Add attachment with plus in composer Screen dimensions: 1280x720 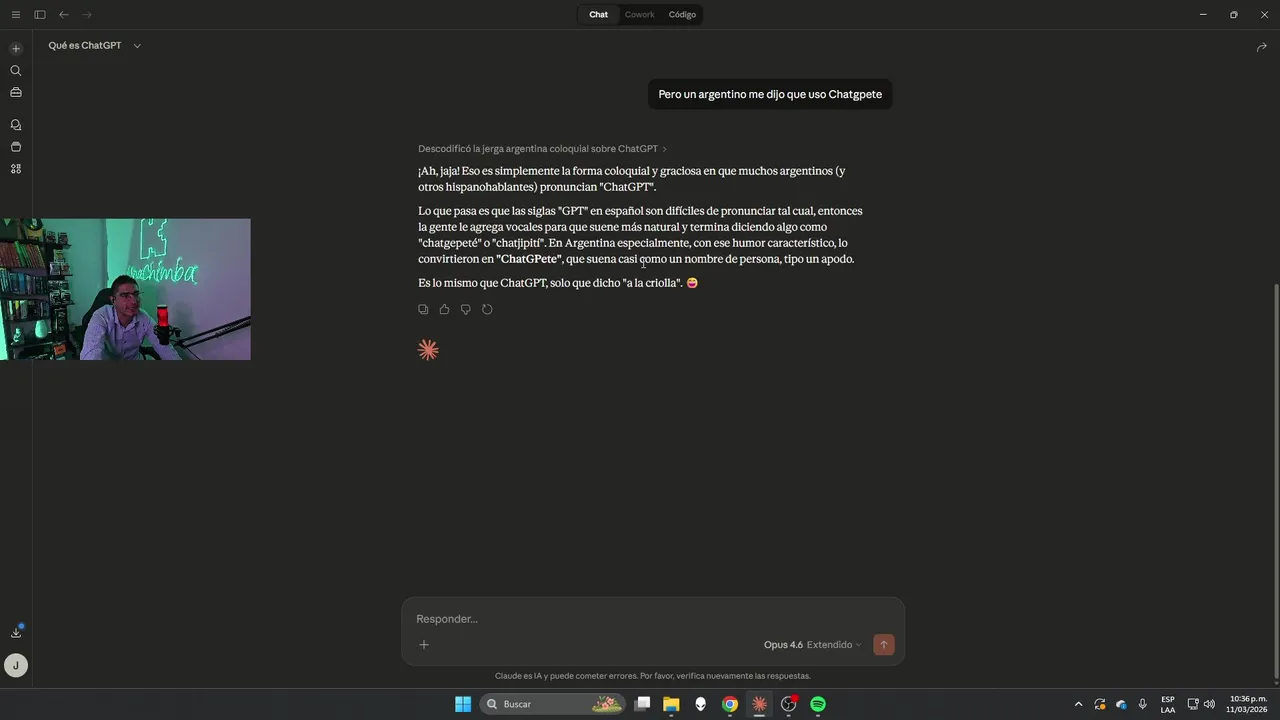424,645
